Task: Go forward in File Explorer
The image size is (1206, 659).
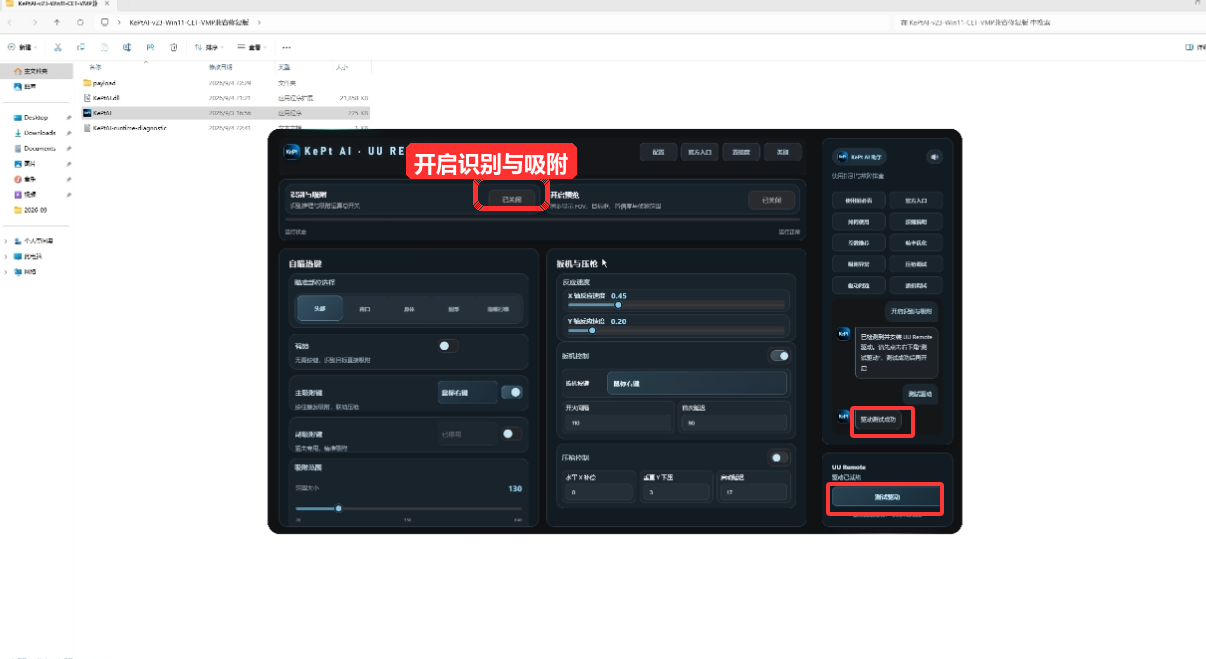Action: [x=35, y=22]
